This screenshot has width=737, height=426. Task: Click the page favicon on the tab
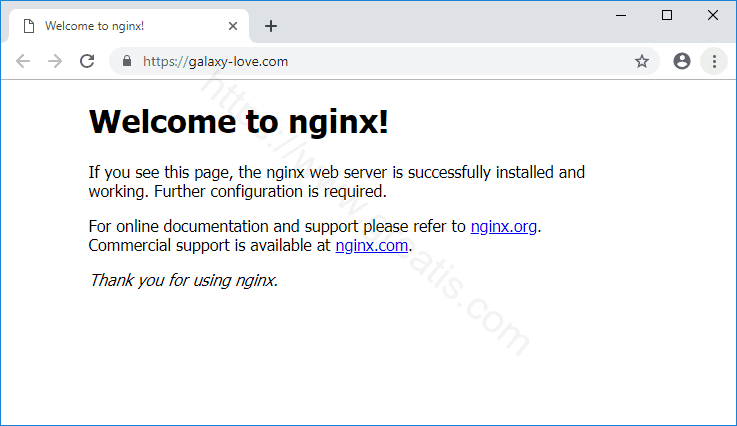(x=28, y=26)
